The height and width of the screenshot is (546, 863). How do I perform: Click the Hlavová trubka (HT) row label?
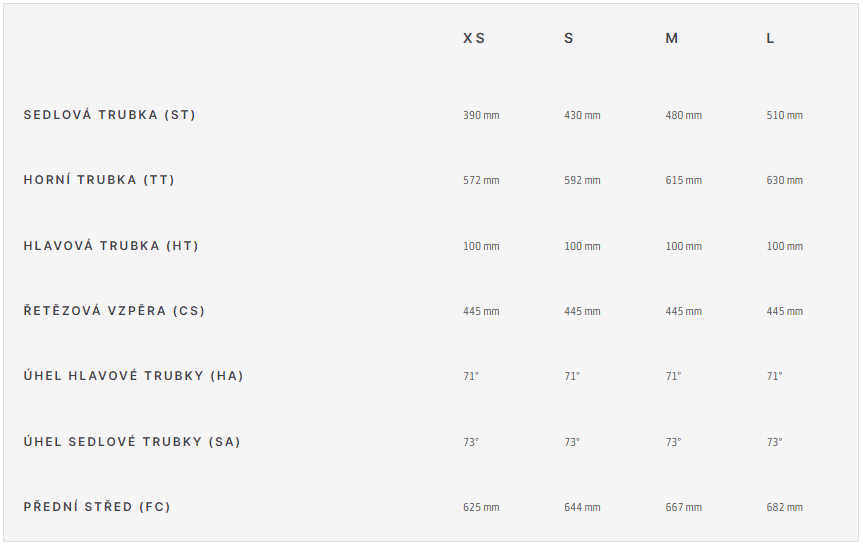(x=111, y=245)
